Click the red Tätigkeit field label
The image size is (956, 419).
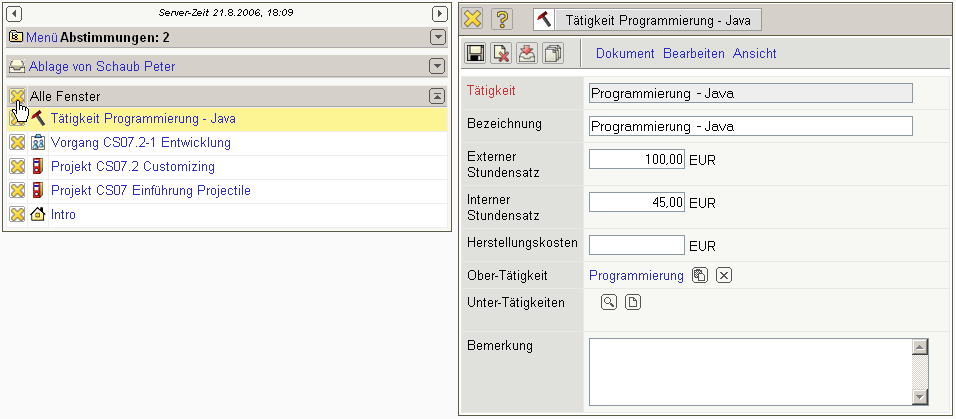coord(491,90)
